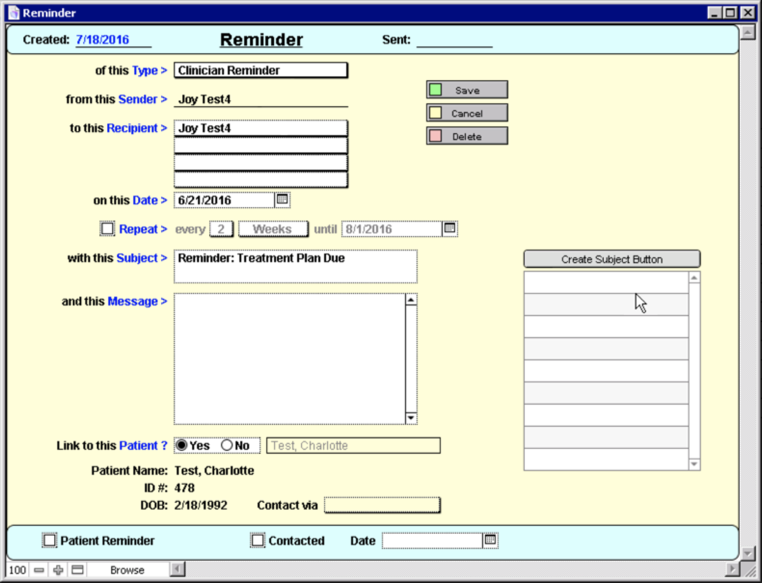The image size is (762, 583).
Task: Click the Reminder window title bar icon
Action: [x=13, y=13]
